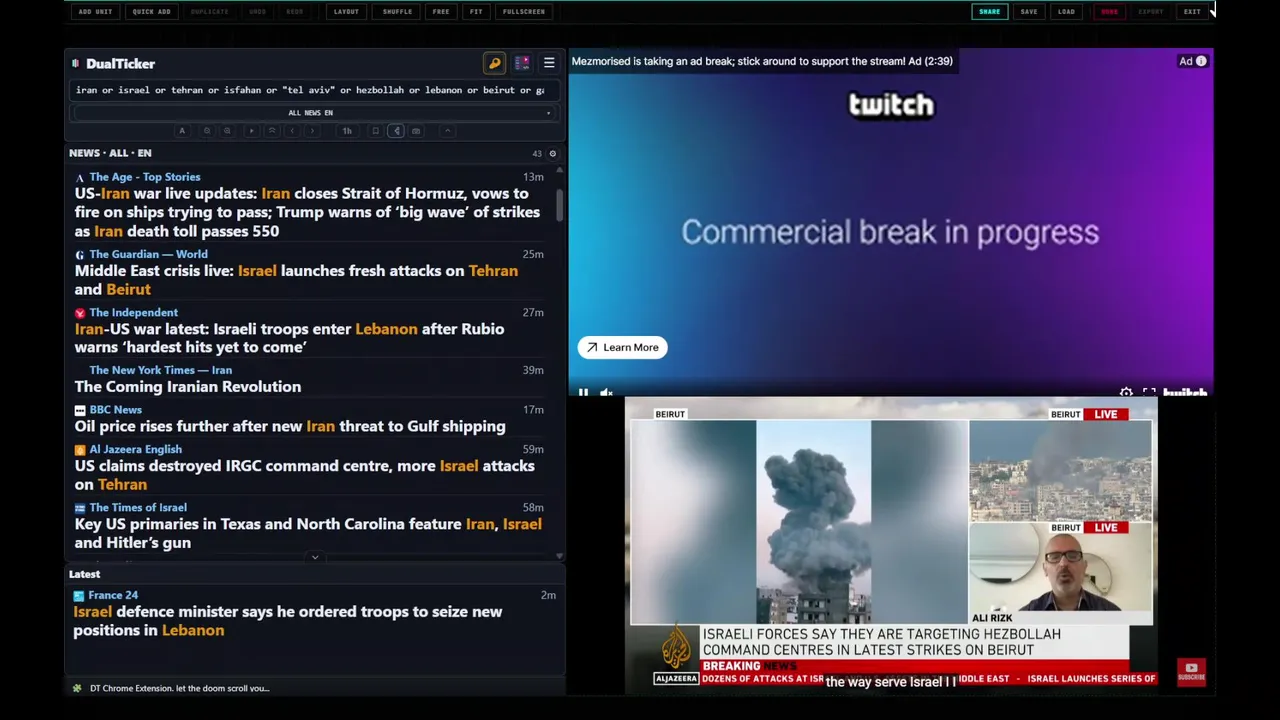This screenshot has height=720, width=1280.
Task: Click the Al Jazeera English source icon
Action: pyautogui.click(x=80, y=450)
